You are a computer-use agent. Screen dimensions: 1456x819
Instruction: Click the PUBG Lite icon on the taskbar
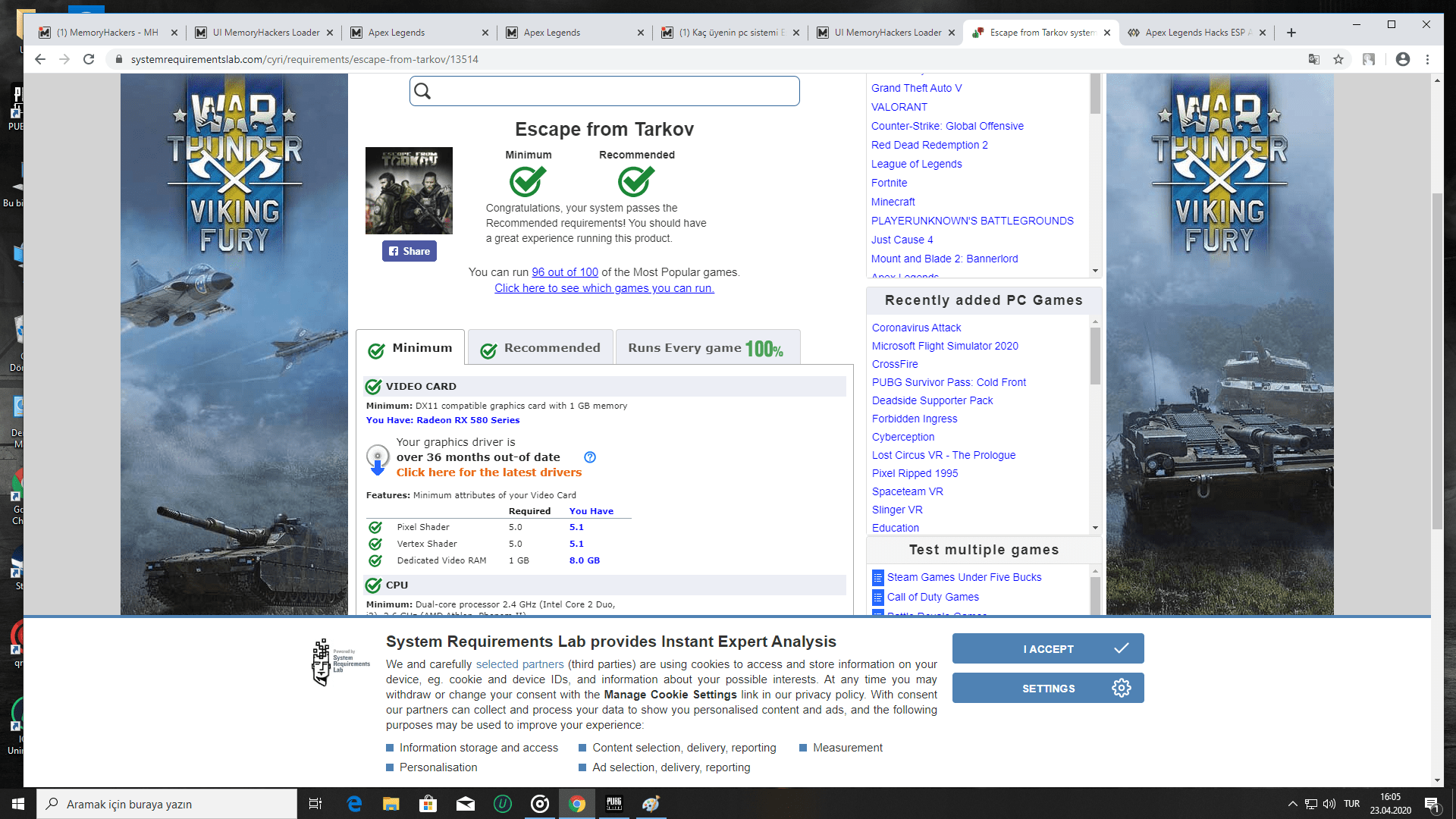[614, 804]
